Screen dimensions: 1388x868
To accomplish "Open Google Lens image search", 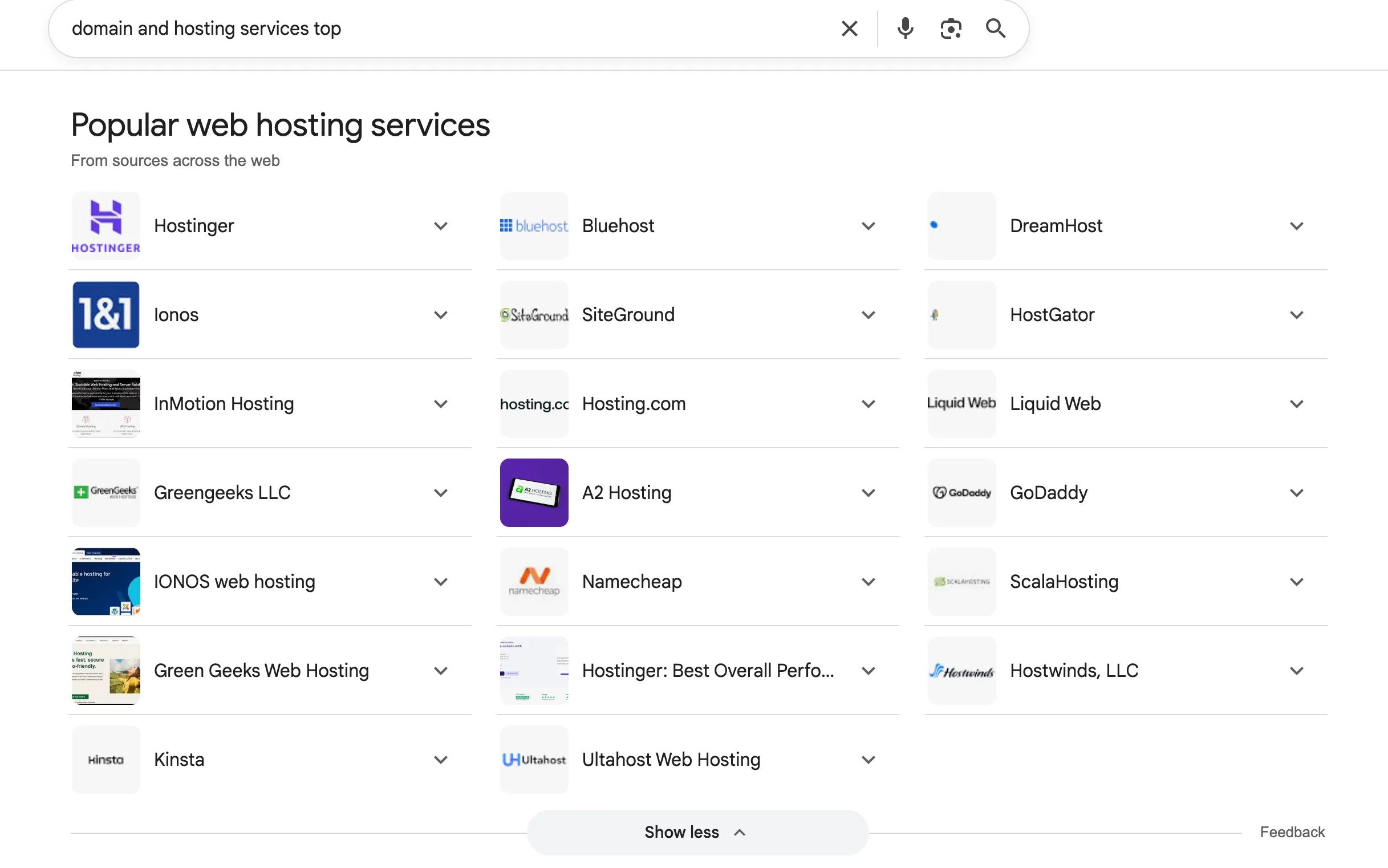I will coord(951,27).
